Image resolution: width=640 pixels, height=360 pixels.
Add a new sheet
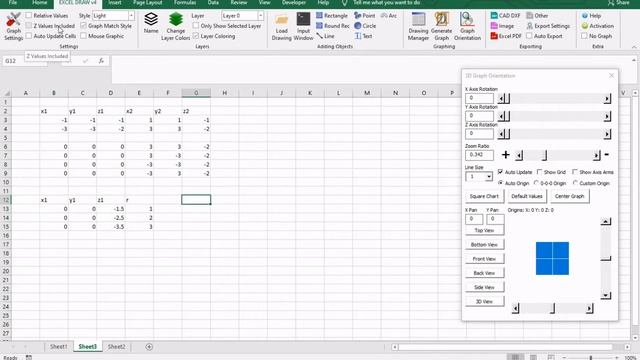coord(149,347)
